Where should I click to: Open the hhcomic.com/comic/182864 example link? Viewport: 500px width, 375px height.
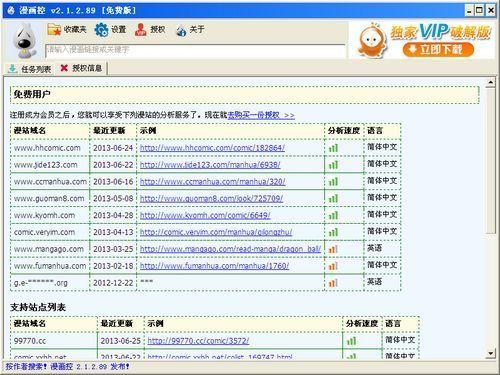[212, 148]
